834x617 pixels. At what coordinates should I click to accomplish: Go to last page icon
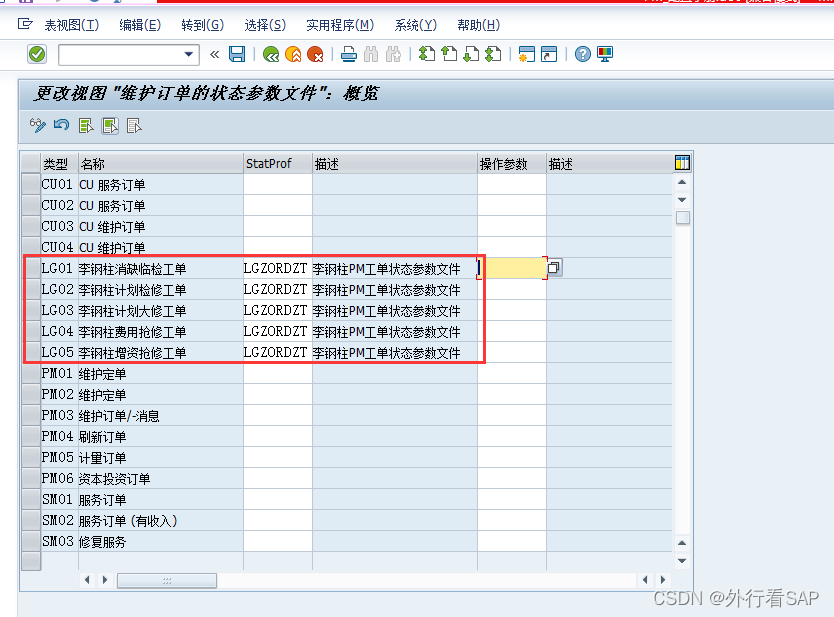(493, 54)
